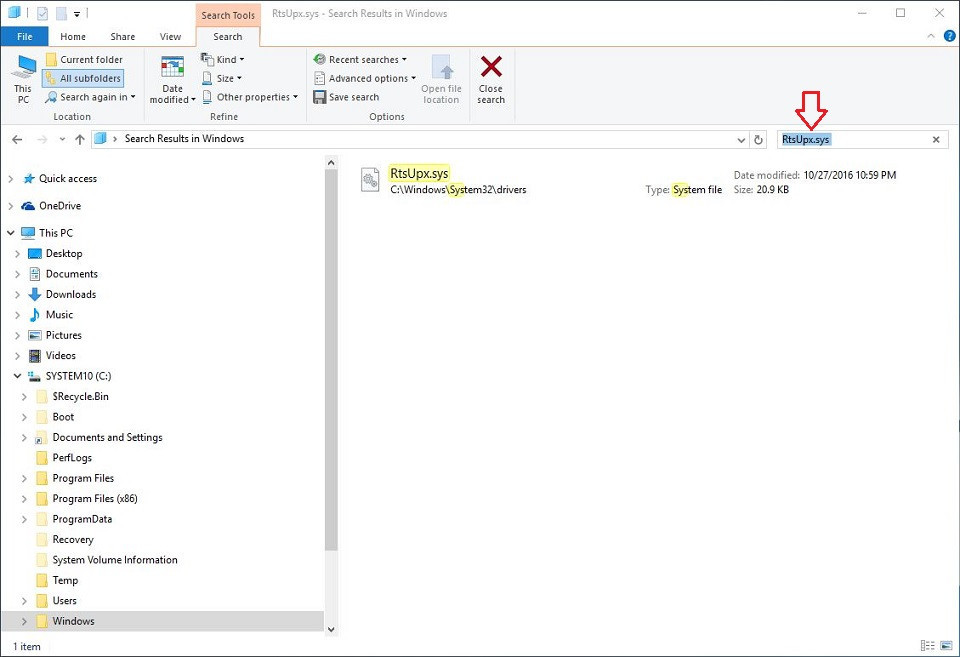Open Recent searches dropdown
This screenshot has width=960, height=657.
click(360, 59)
